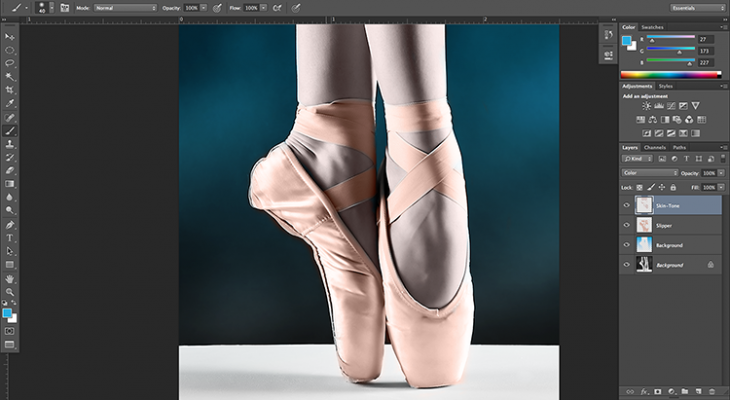730x400 pixels.
Task: Toggle visibility of the Slipper layer
Action: 627,225
